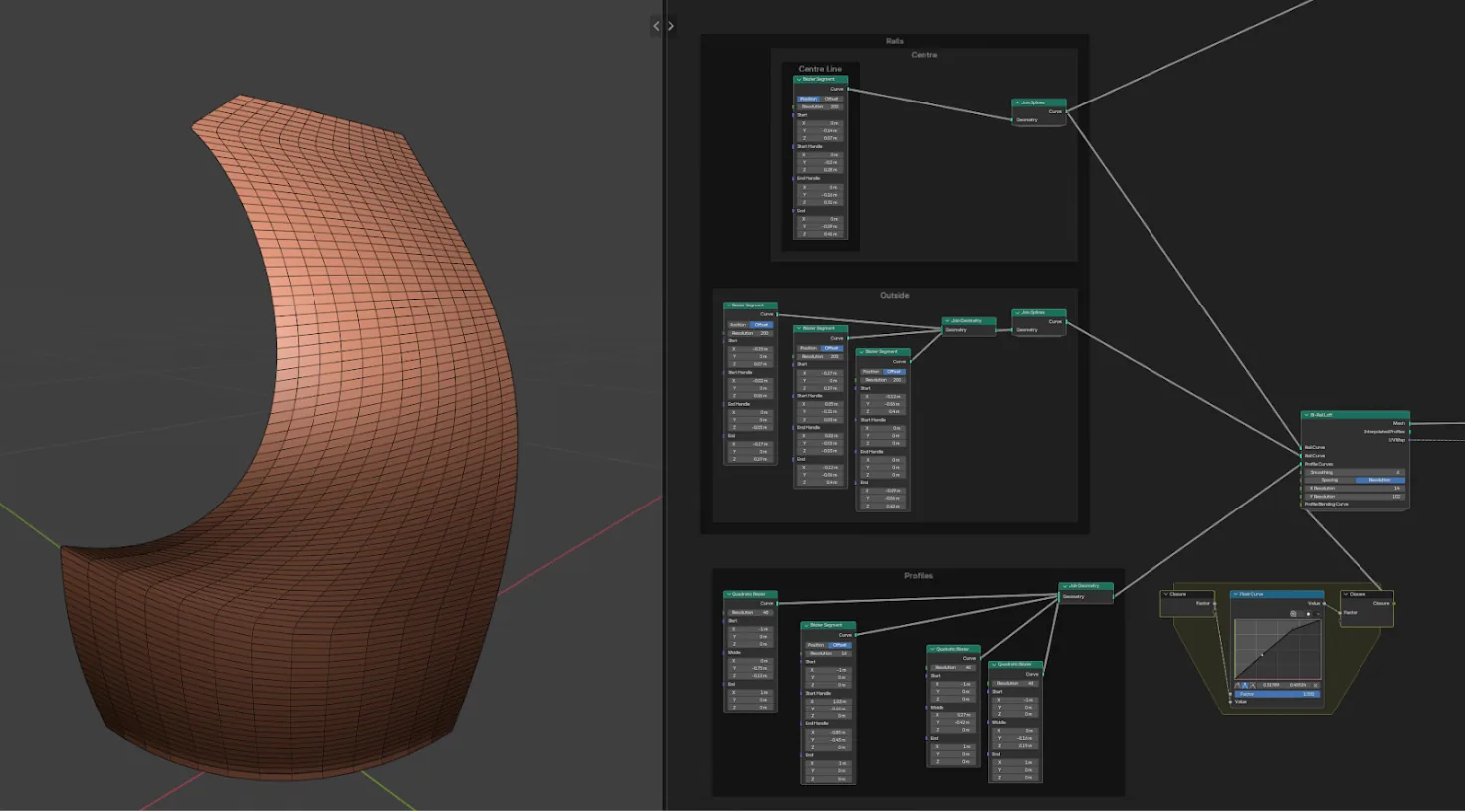This screenshot has height=812, width=1465.
Task: Switch Bi-Rail Loft to Spacing mode
Action: coord(1330,480)
